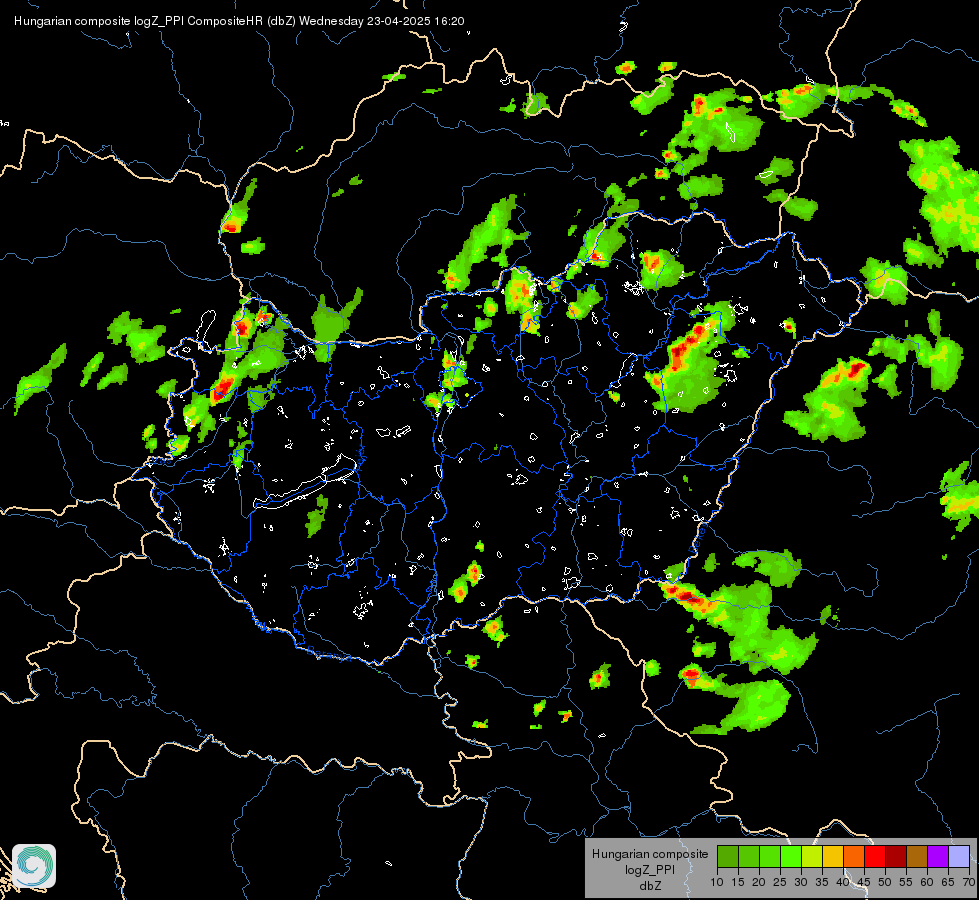Click the 40–45 dBZ orange swatch
979x900 pixels.
[x=854, y=856]
